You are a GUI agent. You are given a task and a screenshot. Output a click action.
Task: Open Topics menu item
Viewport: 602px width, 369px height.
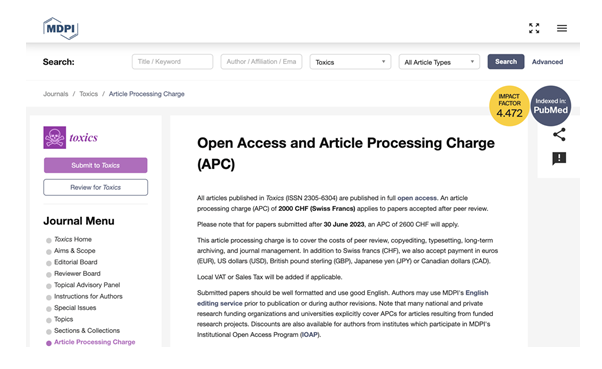point(63,319)
